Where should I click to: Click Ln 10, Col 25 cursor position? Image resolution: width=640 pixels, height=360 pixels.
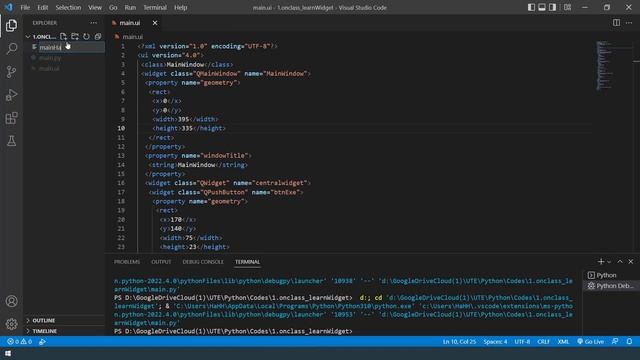459,342
